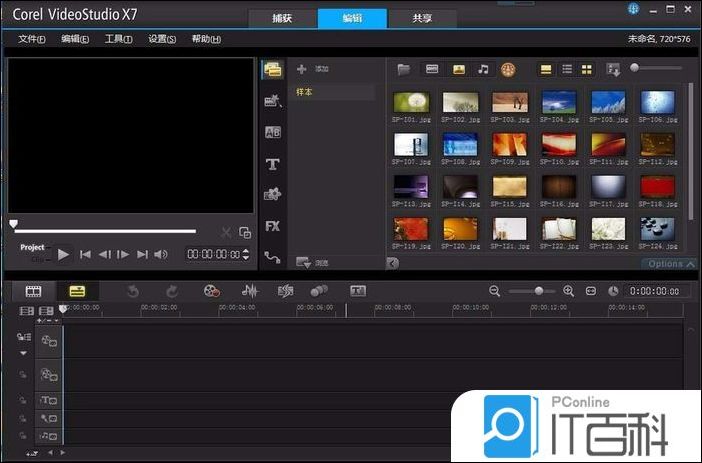
Task: Expand the Options panel
Action: pyautogui.click(x=670, y=264)
